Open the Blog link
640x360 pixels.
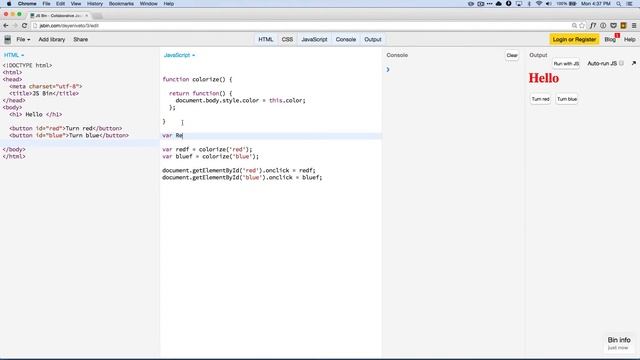pyautogui.click(x=610, y=40)
